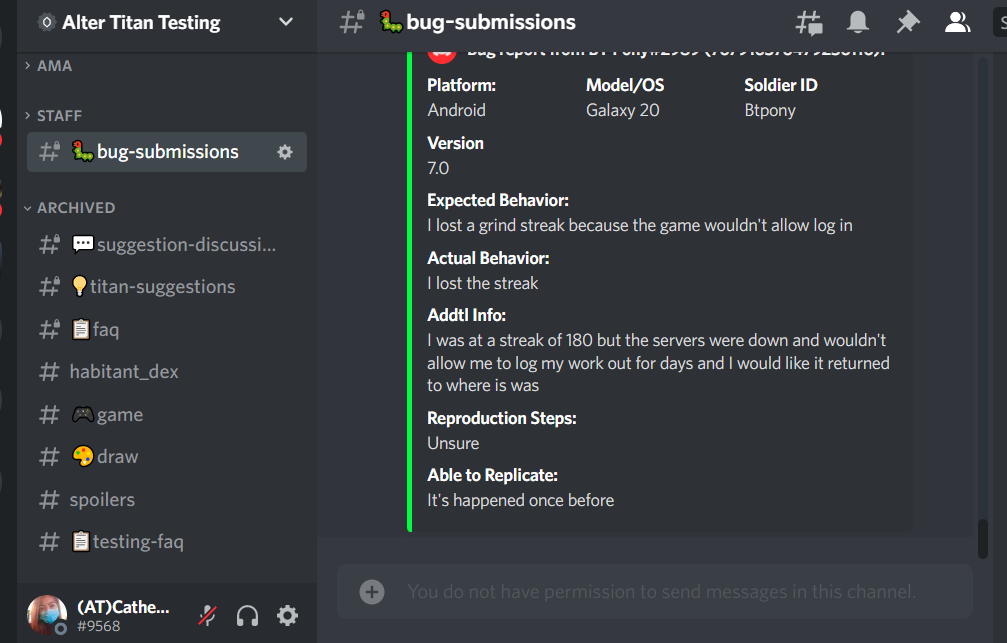Screen dimensions: 1007x643
Task: Expand the AMA category
Action: click(x=54, y=66)
